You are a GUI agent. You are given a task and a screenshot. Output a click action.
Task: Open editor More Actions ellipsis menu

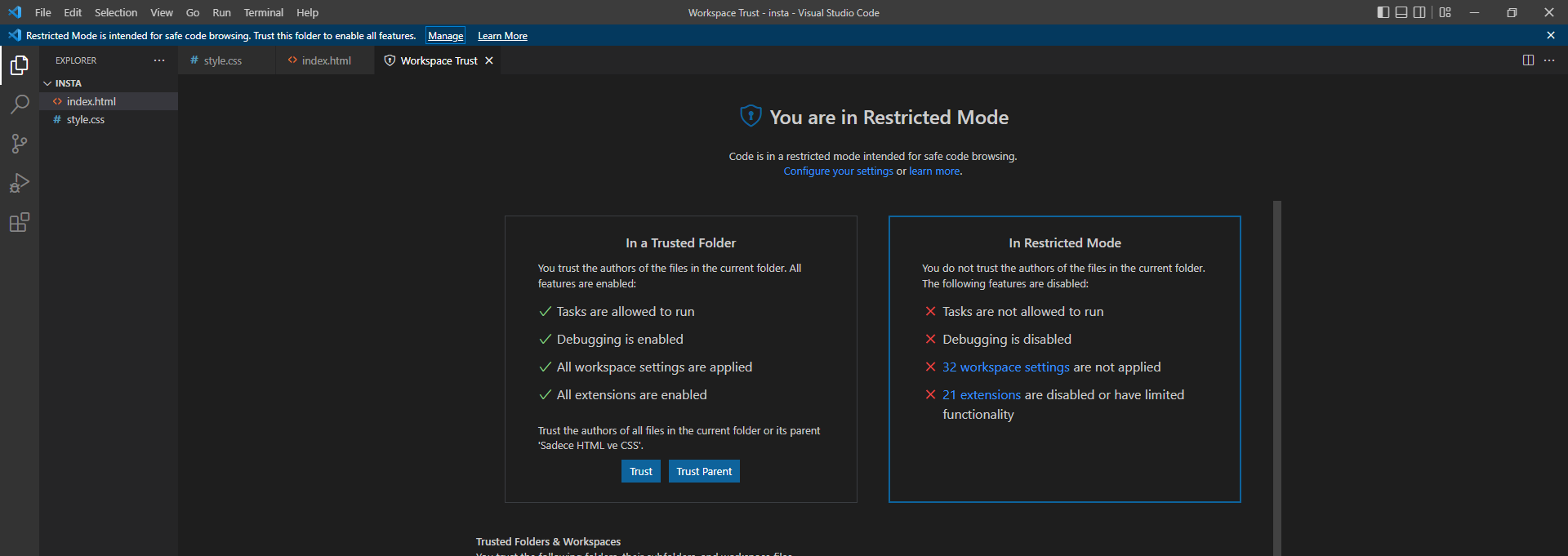coord(1549,60)
